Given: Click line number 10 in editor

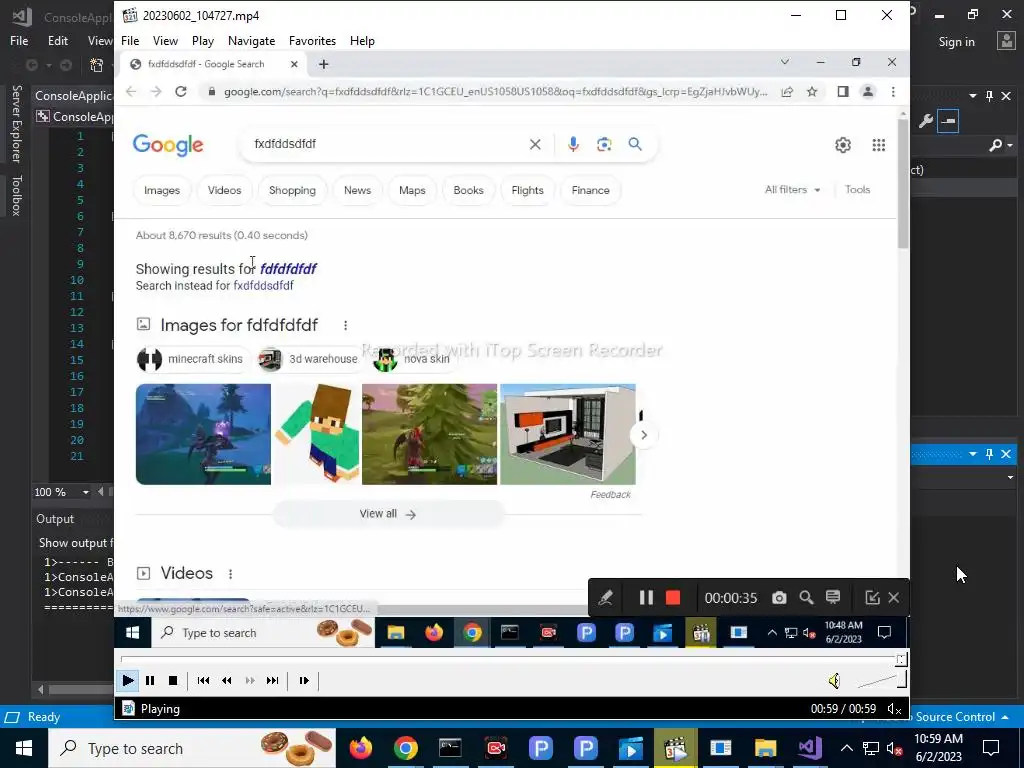Looking at the screenshot, I should pos(77,280).
